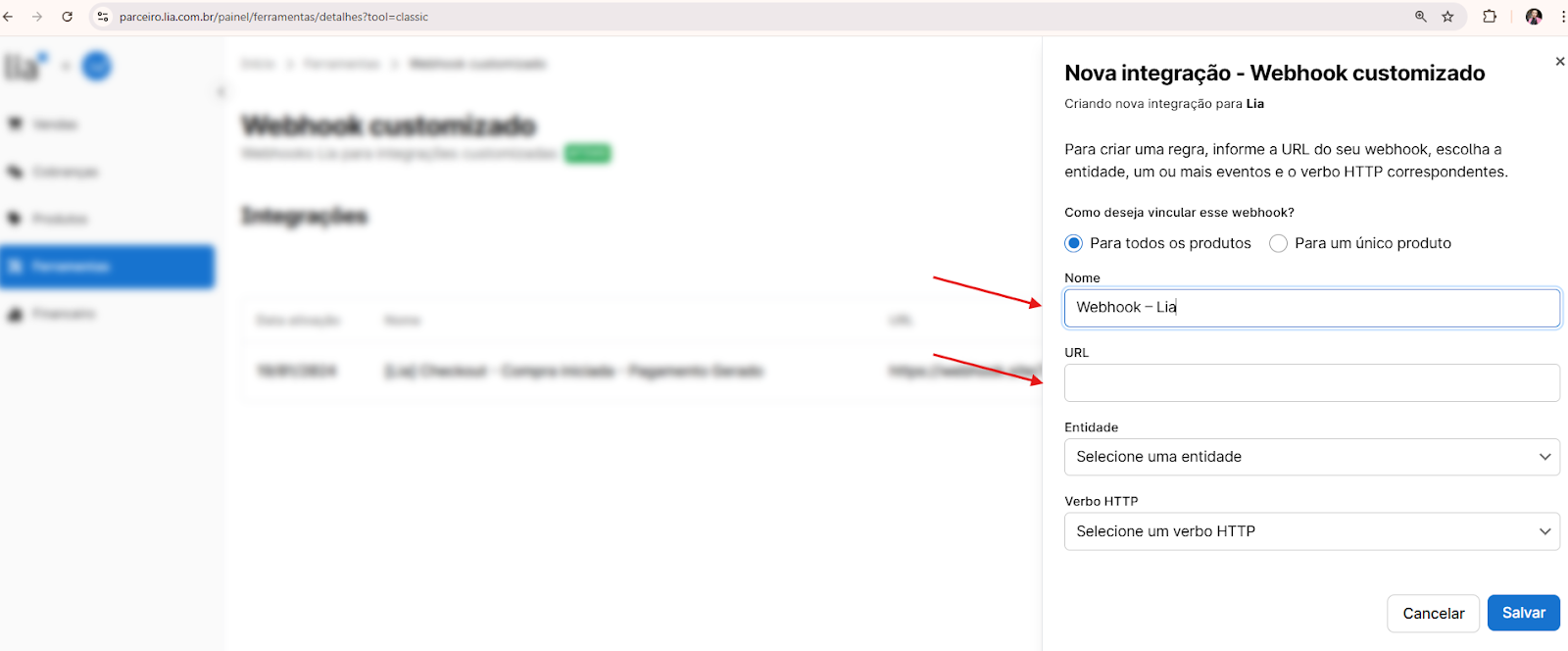1568x651 pixels.
Task: Open site information icon in address bar
Action: click(103, 17)
